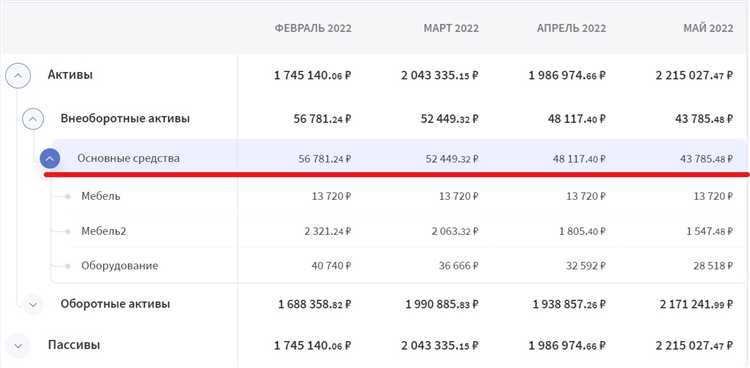The width and height of the screenshot is (750, 368).
Task: Click Основные средства May value 43 785.48
Action: click(706, 159)
